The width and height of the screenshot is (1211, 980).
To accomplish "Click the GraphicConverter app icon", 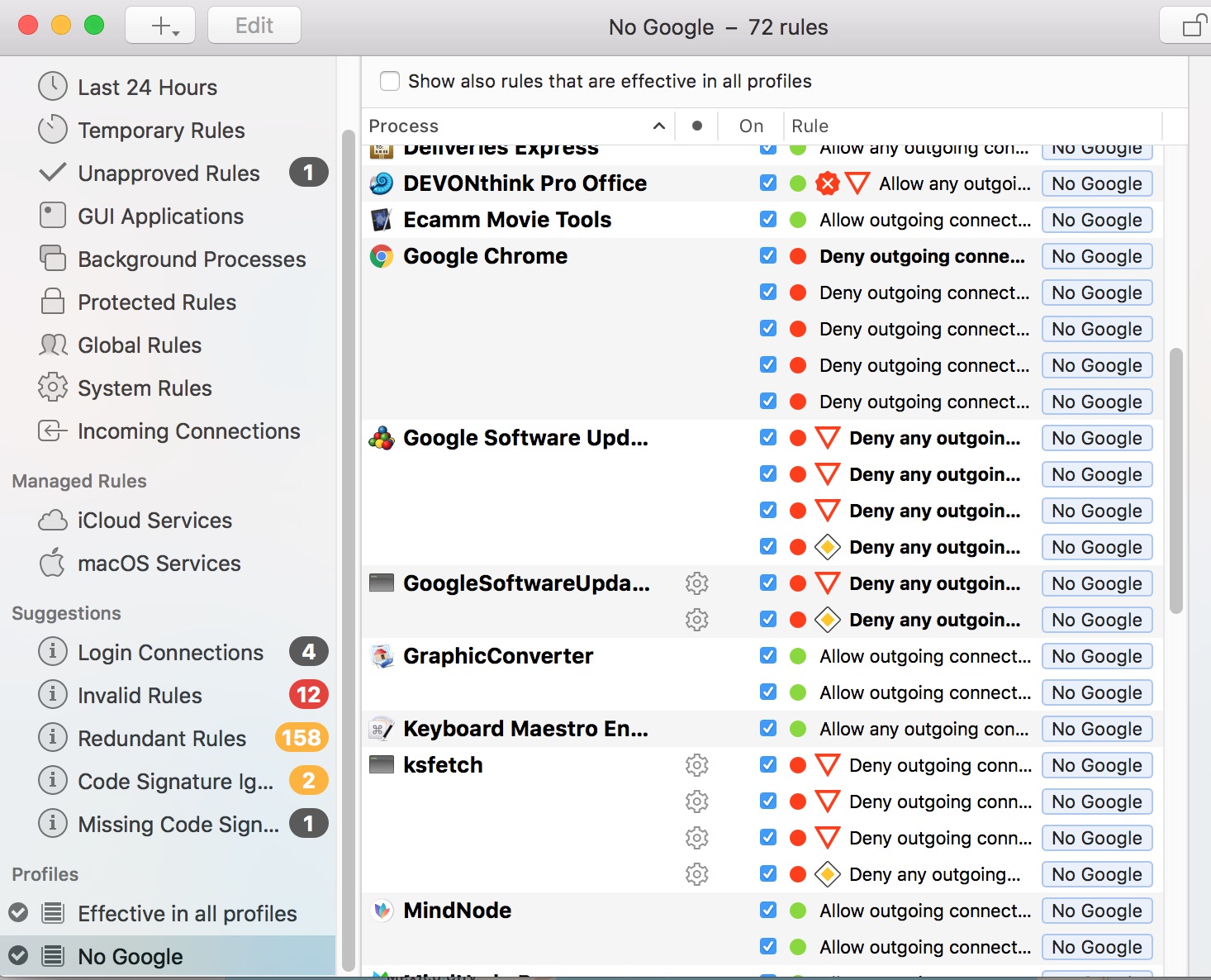I will pyautogui.click(x=381, y=656).
